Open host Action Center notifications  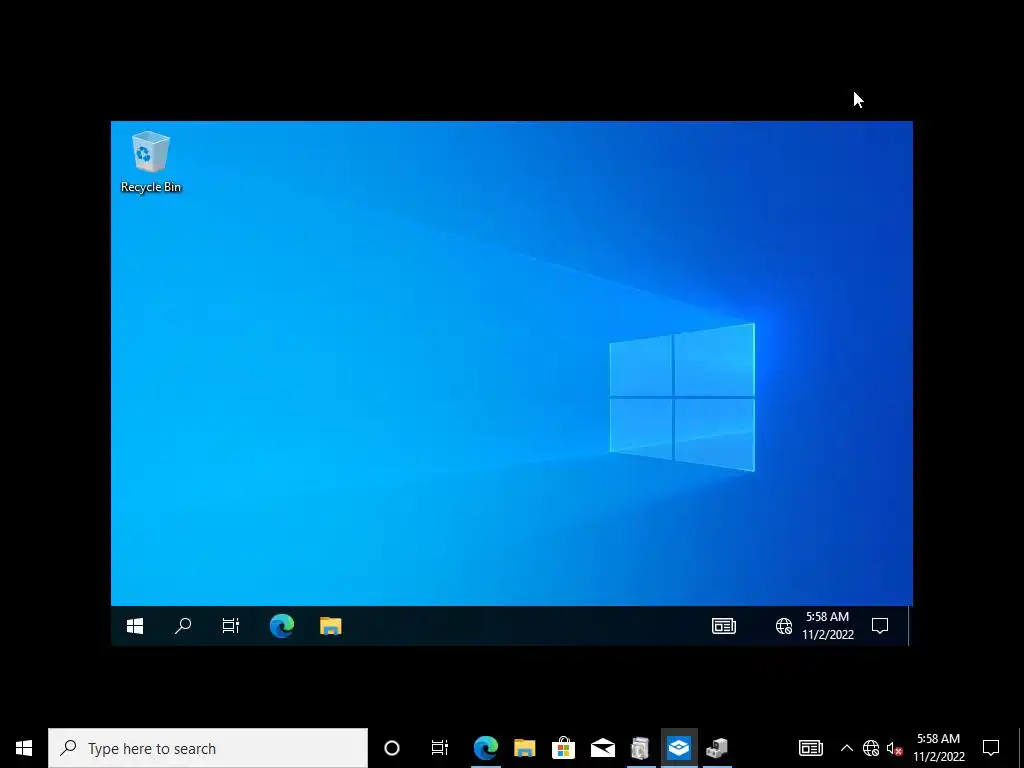[x=991, y=748]
